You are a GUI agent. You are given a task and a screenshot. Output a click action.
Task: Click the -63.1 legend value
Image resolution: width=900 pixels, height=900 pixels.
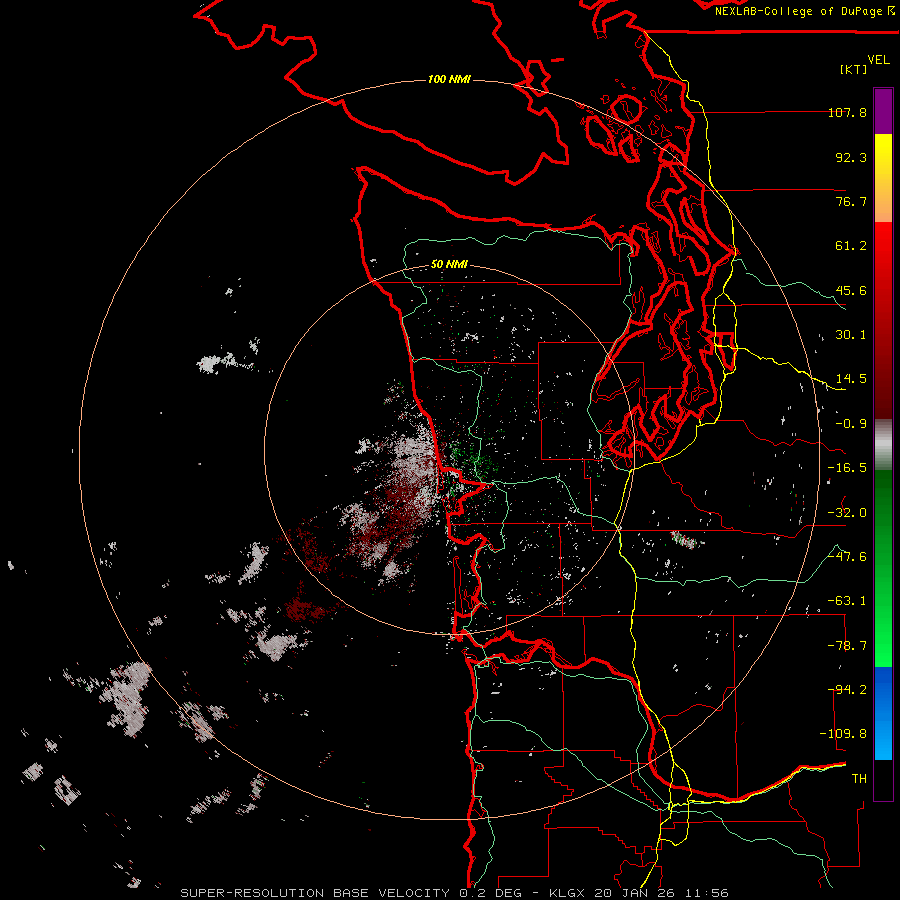[x=847, y=601]
